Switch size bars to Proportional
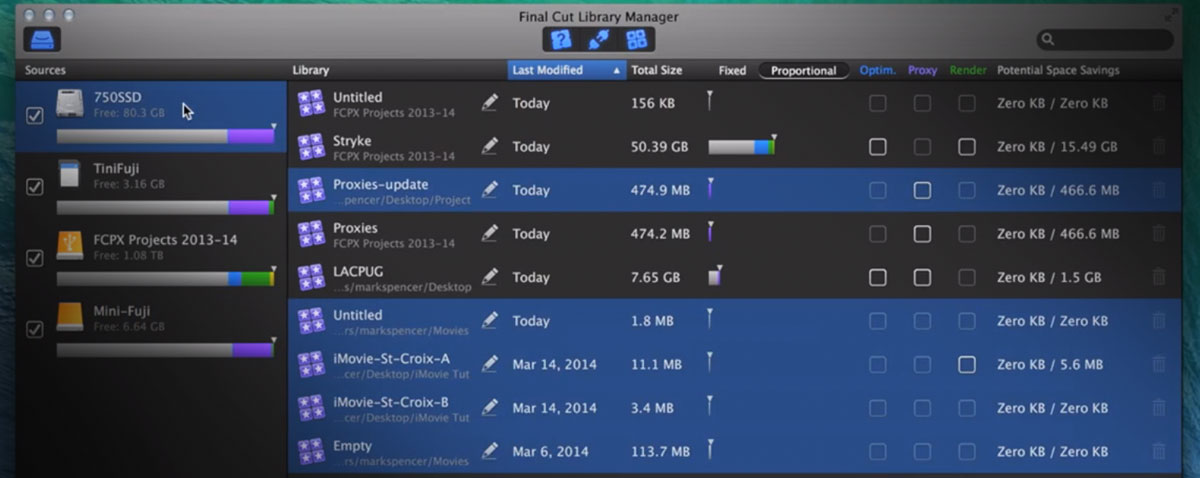The image size is (1200, 478). (804, 70)
